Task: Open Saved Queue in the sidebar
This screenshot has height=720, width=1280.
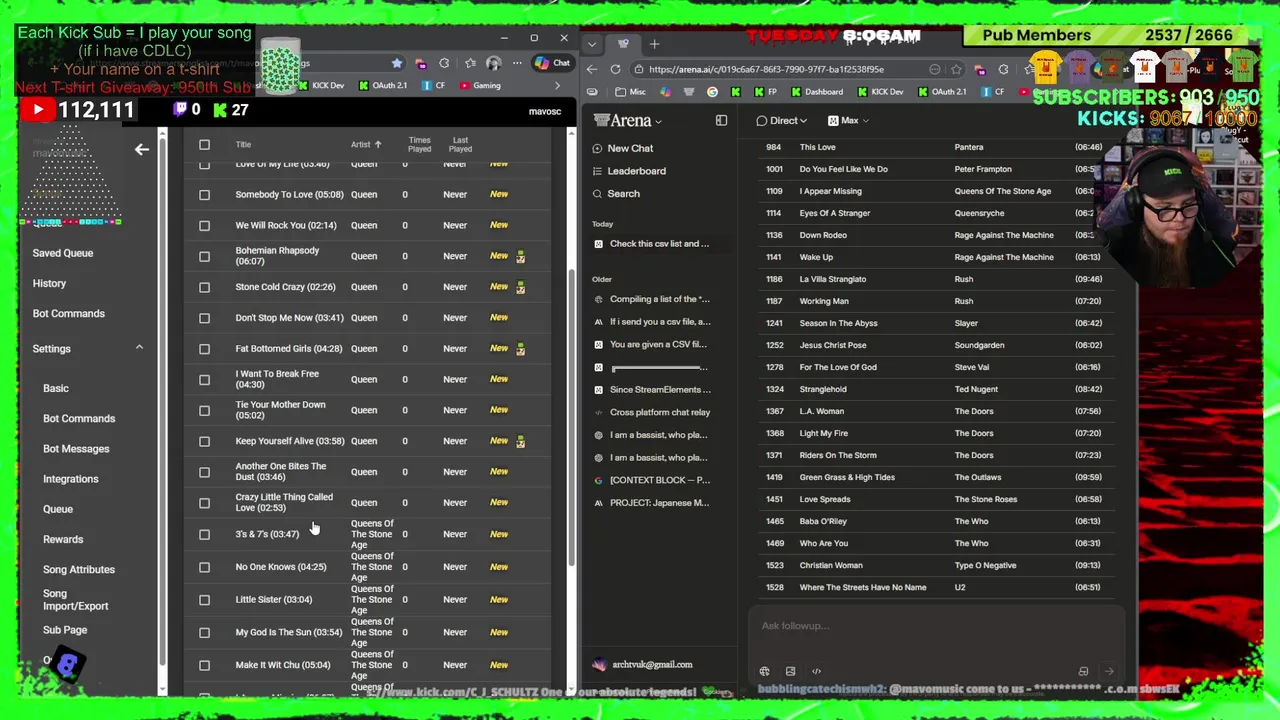Action: tap(62, 254)
